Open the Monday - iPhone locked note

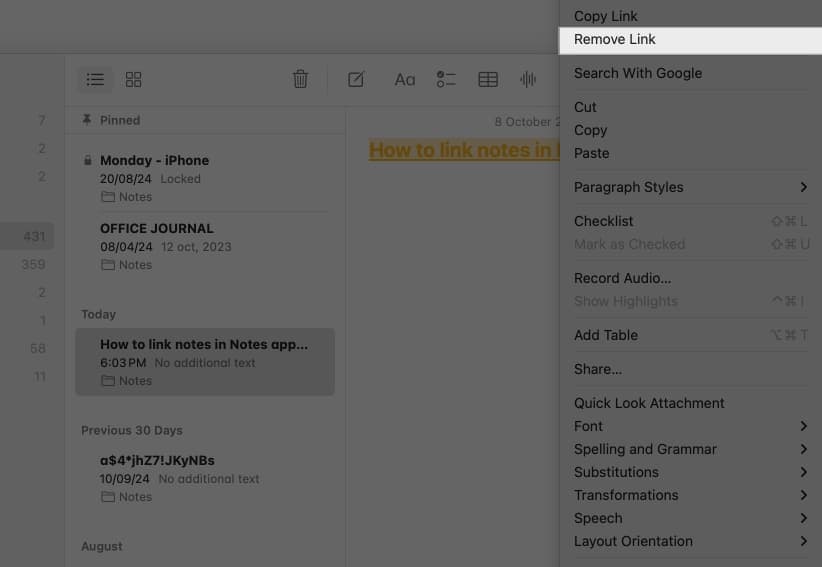(x=205, y=178)
